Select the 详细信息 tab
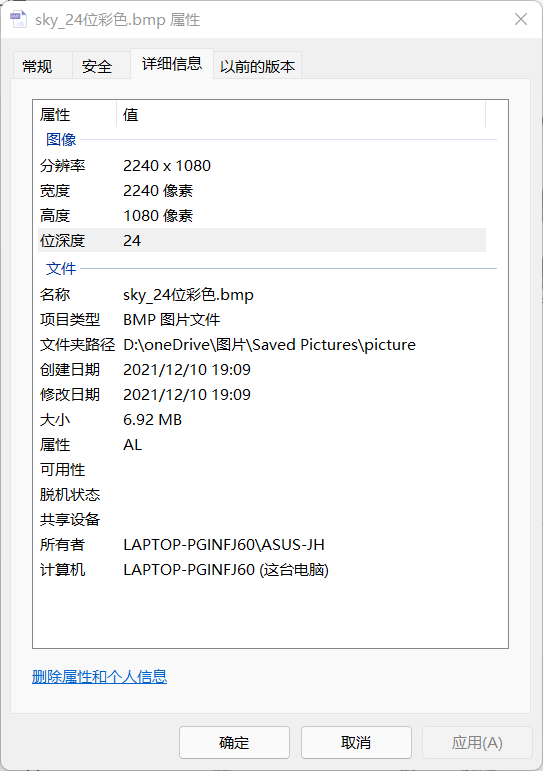This screenshot has height=771, width=543. tap(172, 63)
